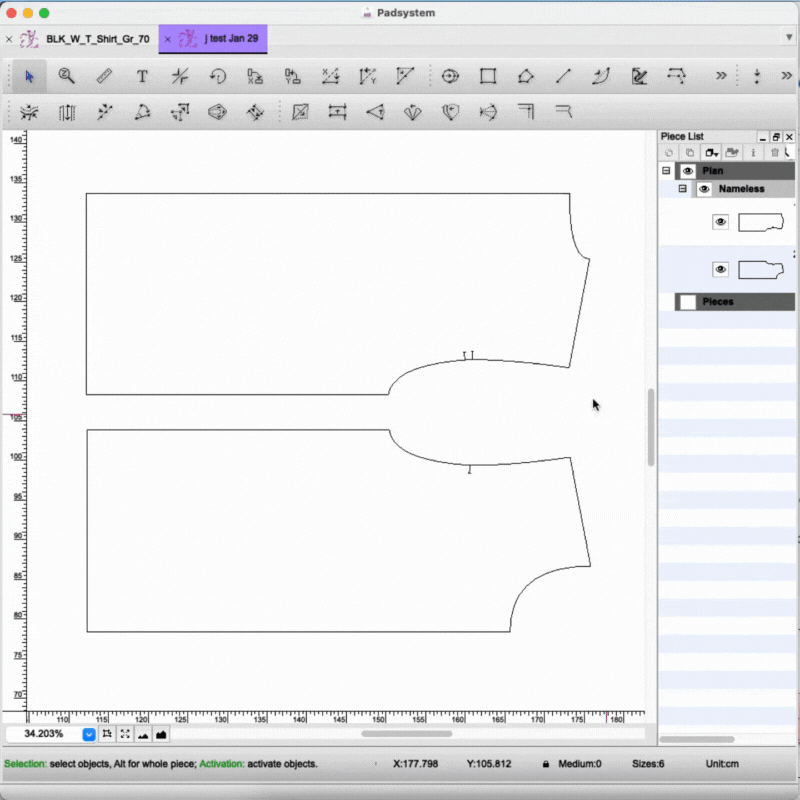Click the Pieces row label

(x=718, y=302)
